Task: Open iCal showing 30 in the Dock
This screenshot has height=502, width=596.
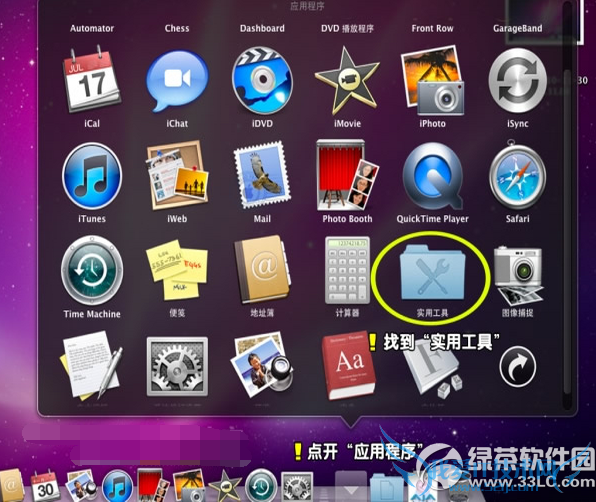Action: (45, 486)
